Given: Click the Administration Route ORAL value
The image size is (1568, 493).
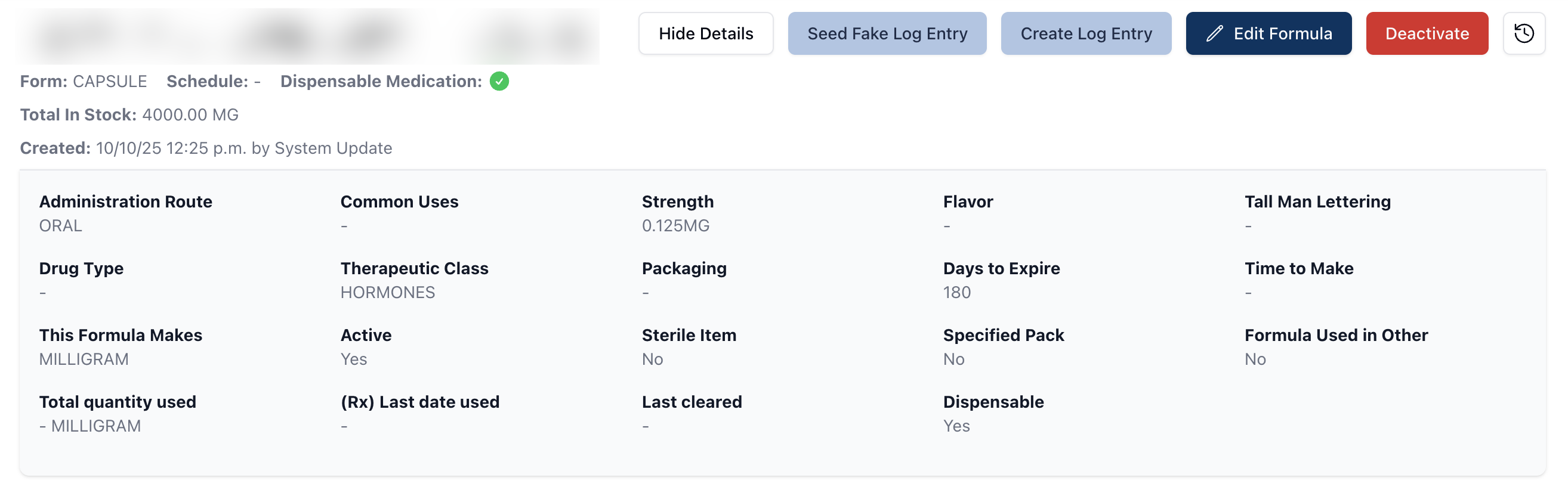Looking at the screenshot, I should coord(60,225).
